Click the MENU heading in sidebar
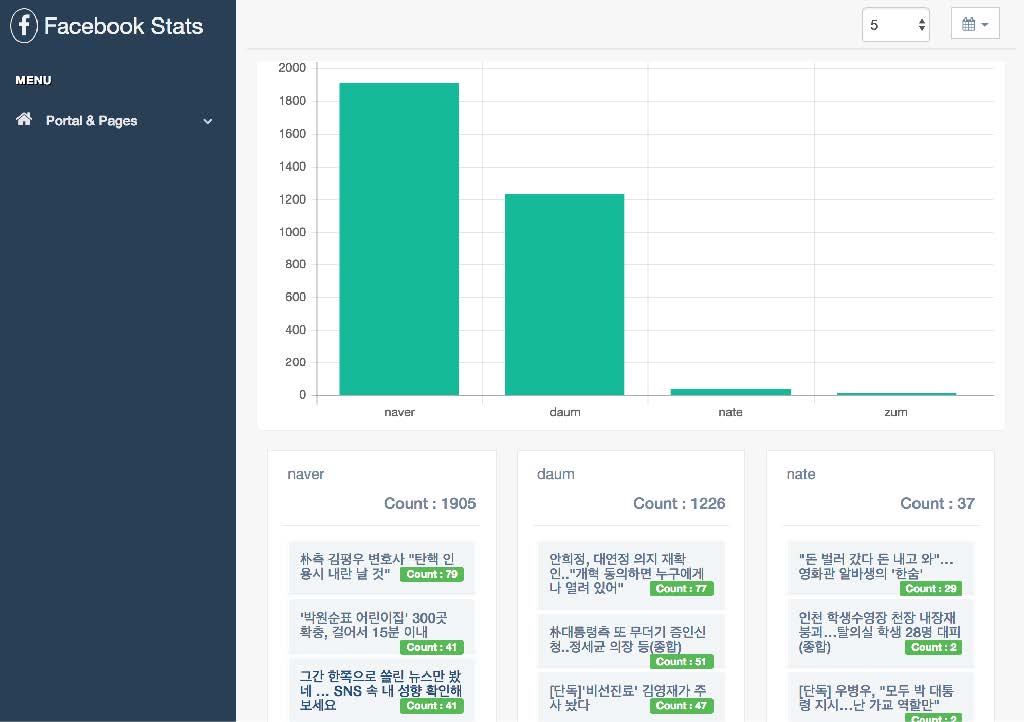1024x722 pixels. tap(33, 80)
